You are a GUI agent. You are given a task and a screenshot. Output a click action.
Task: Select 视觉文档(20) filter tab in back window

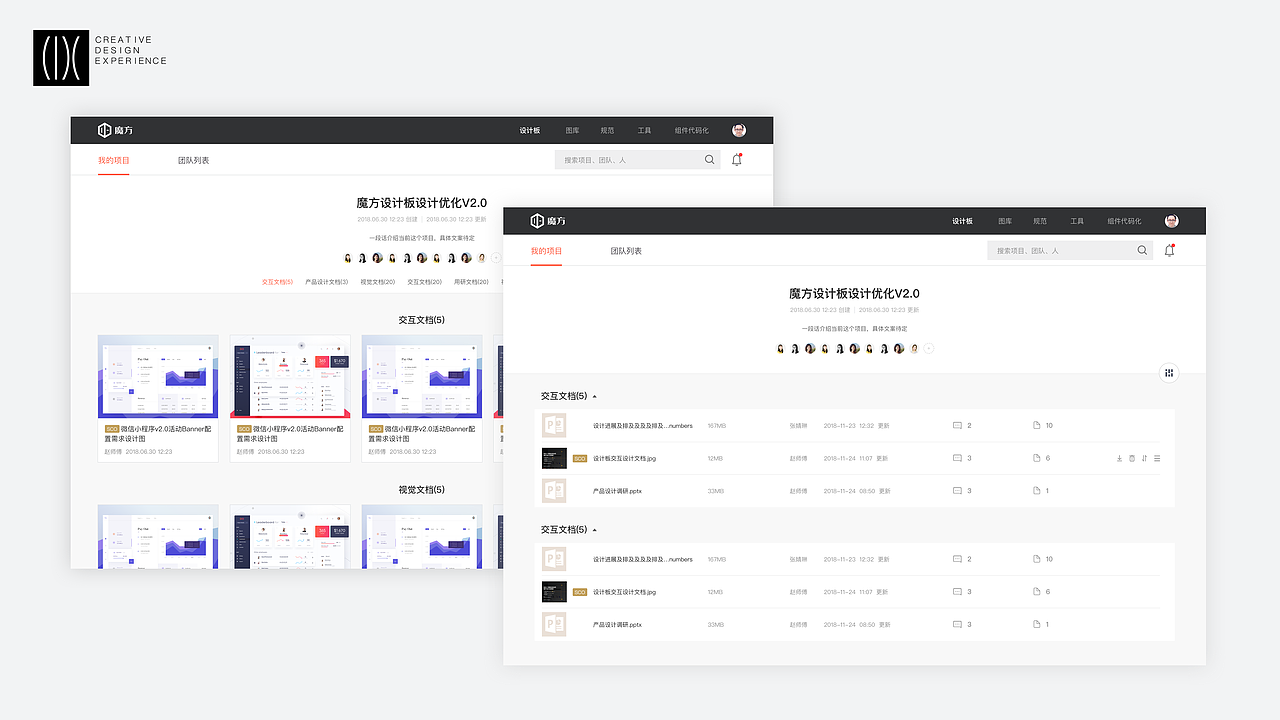(378, 282)
